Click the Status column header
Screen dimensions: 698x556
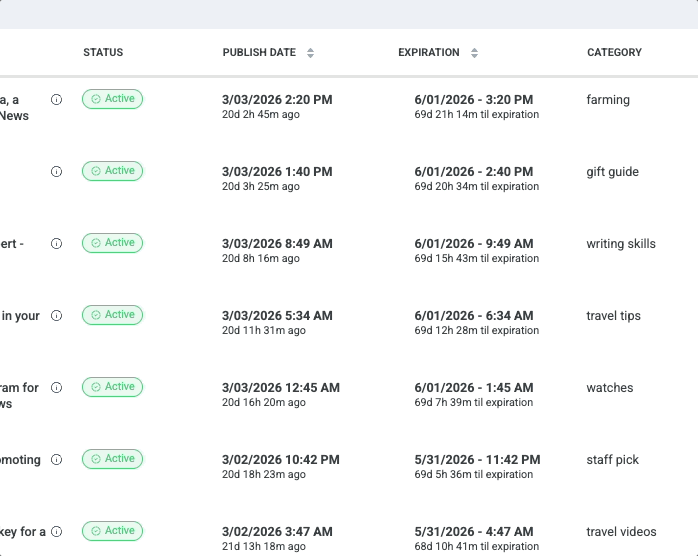pos(103,53)
